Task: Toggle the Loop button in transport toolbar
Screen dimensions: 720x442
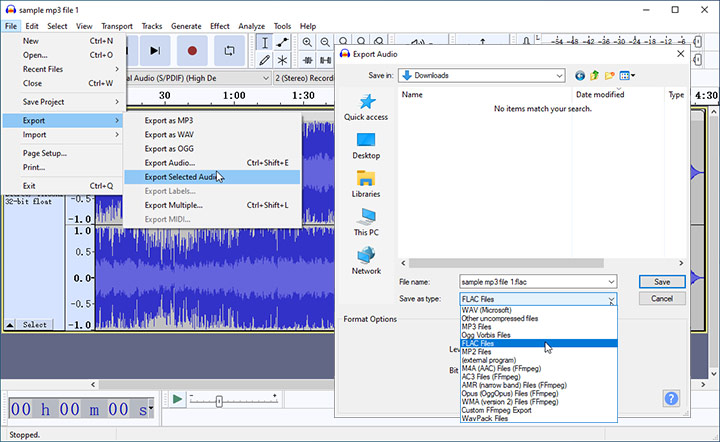Action: click(229, 50)
